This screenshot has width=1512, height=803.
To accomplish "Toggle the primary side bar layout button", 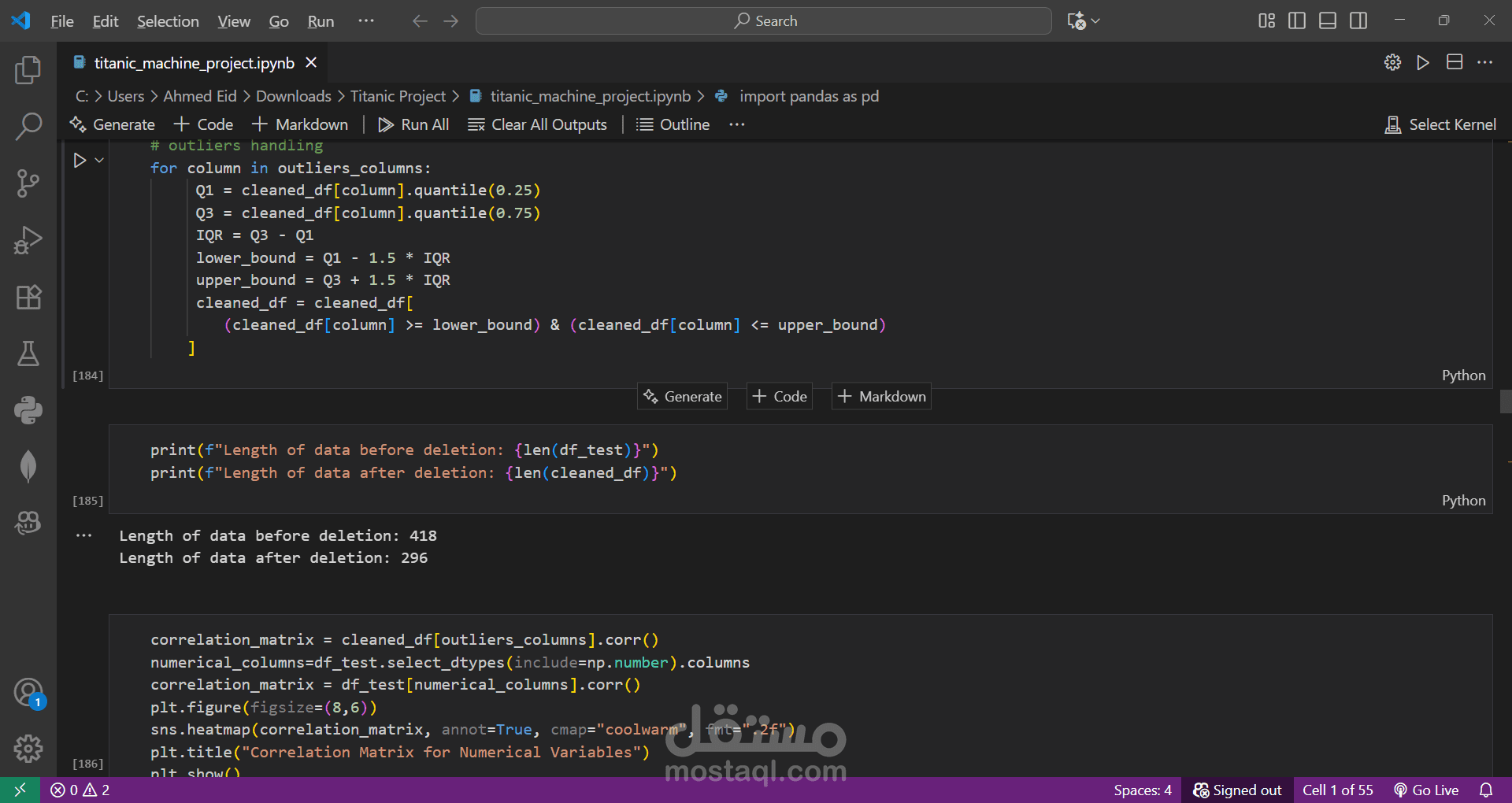I will click(1297, 20).
